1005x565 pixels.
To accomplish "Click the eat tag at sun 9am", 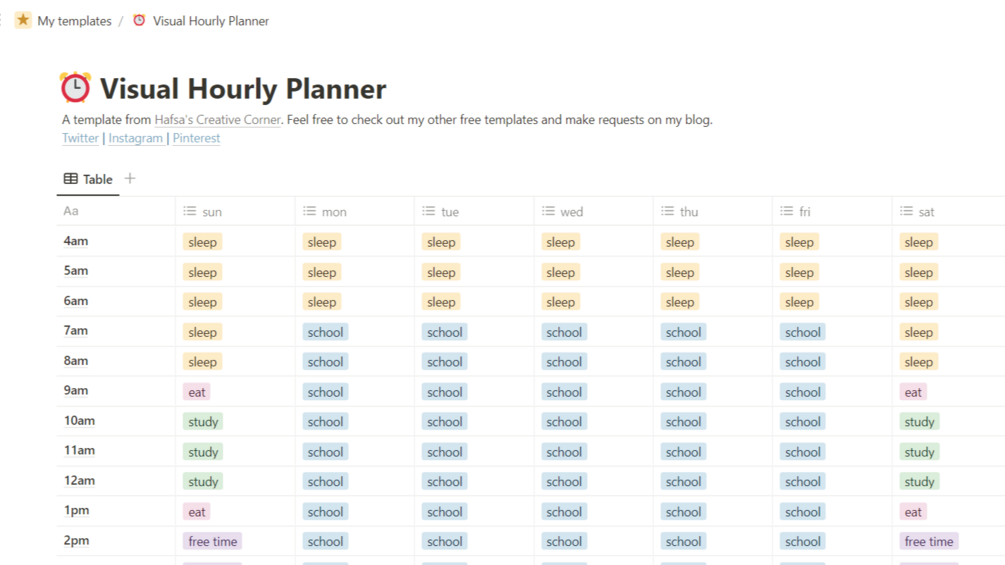I will coord(197,392).
